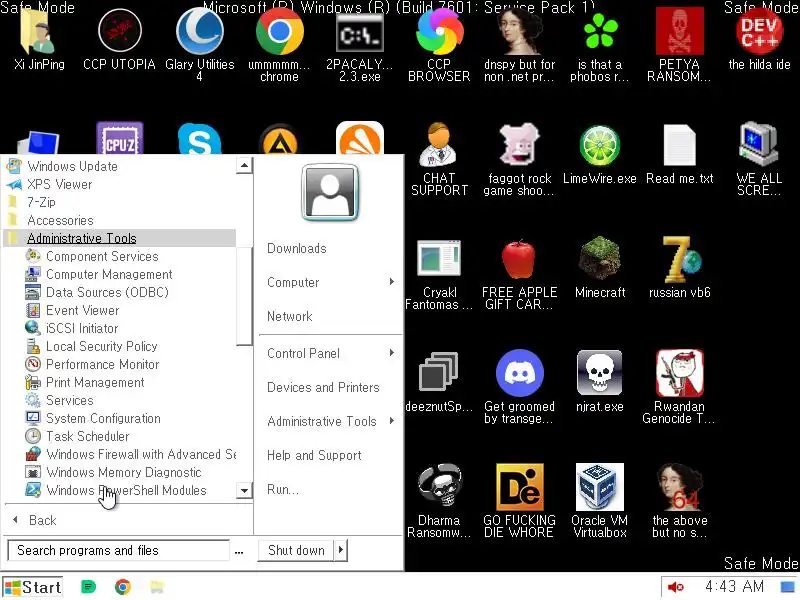Open the green flower phobos icon
800x600 pixels.
click(600, 32)
